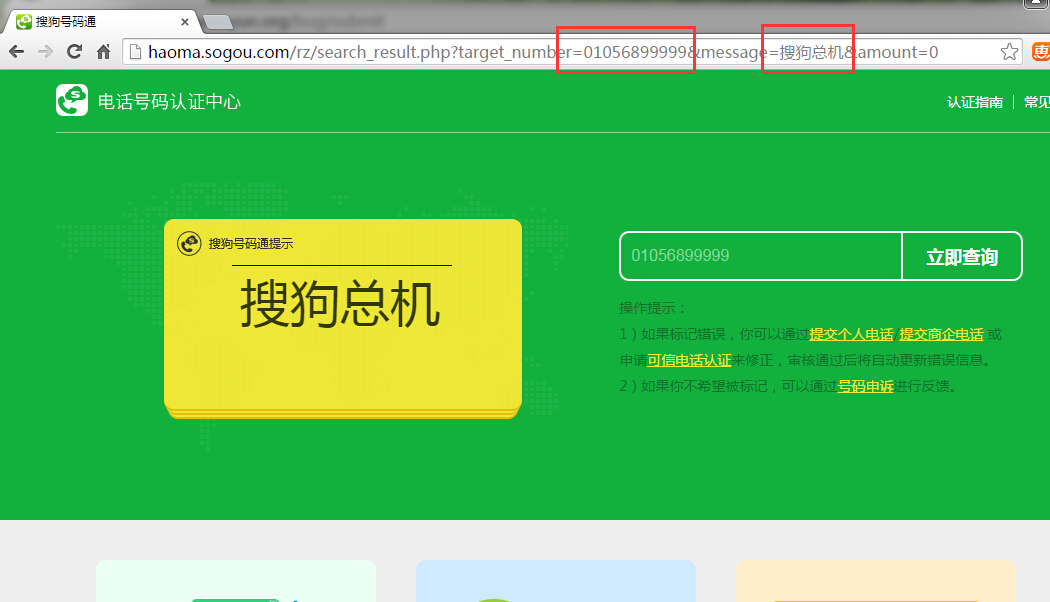The height and width of the screenshot is (602, 1050).
Task: Click the 操作提示 heading
Action: 653,308
